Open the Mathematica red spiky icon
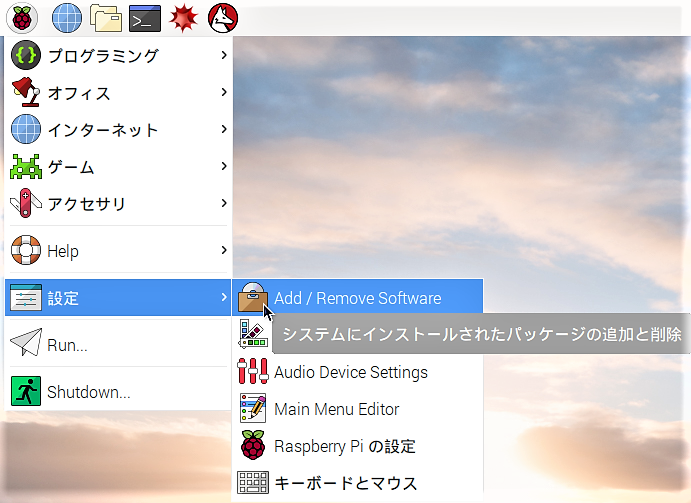691x503 pixels. pyautogui.click(x=184, y=18)
